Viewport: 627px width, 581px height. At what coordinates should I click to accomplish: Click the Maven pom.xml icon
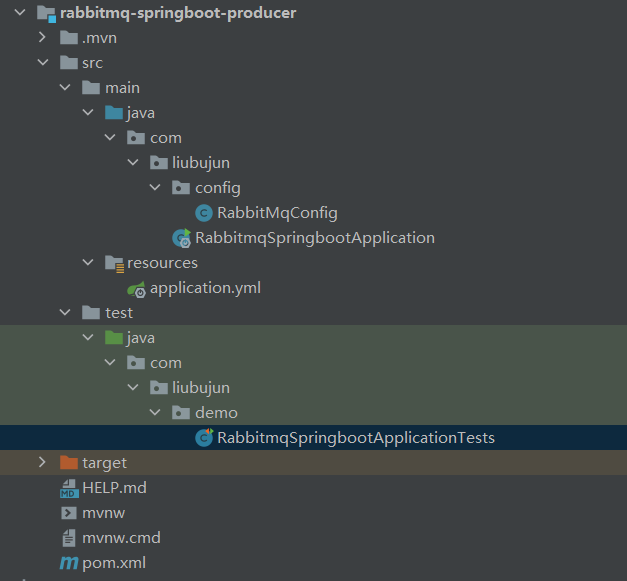coord(69,563)
